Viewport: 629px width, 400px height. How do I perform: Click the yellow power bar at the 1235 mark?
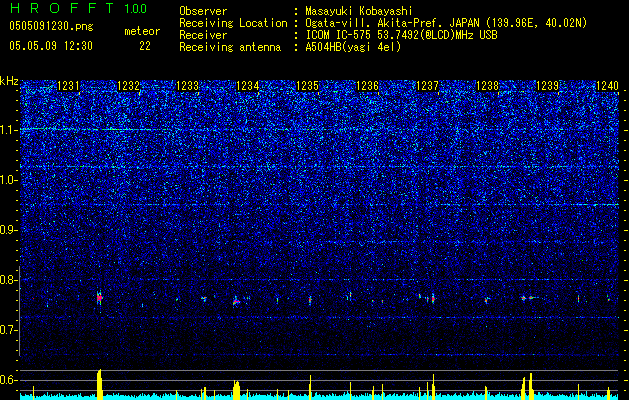310,387
